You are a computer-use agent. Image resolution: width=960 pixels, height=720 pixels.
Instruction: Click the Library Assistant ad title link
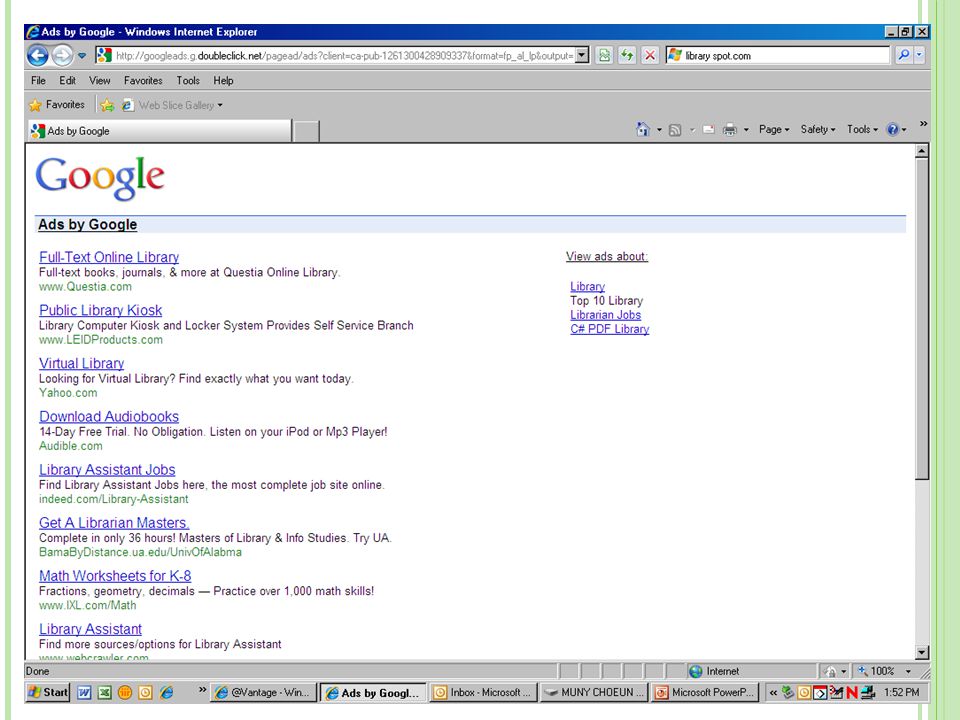pos(91,629)
